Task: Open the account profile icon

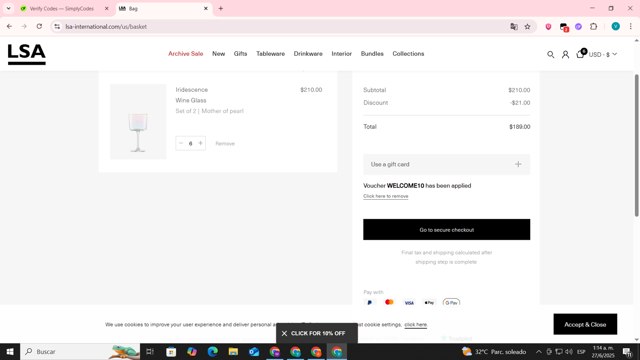Action: [x=565, y=54]
